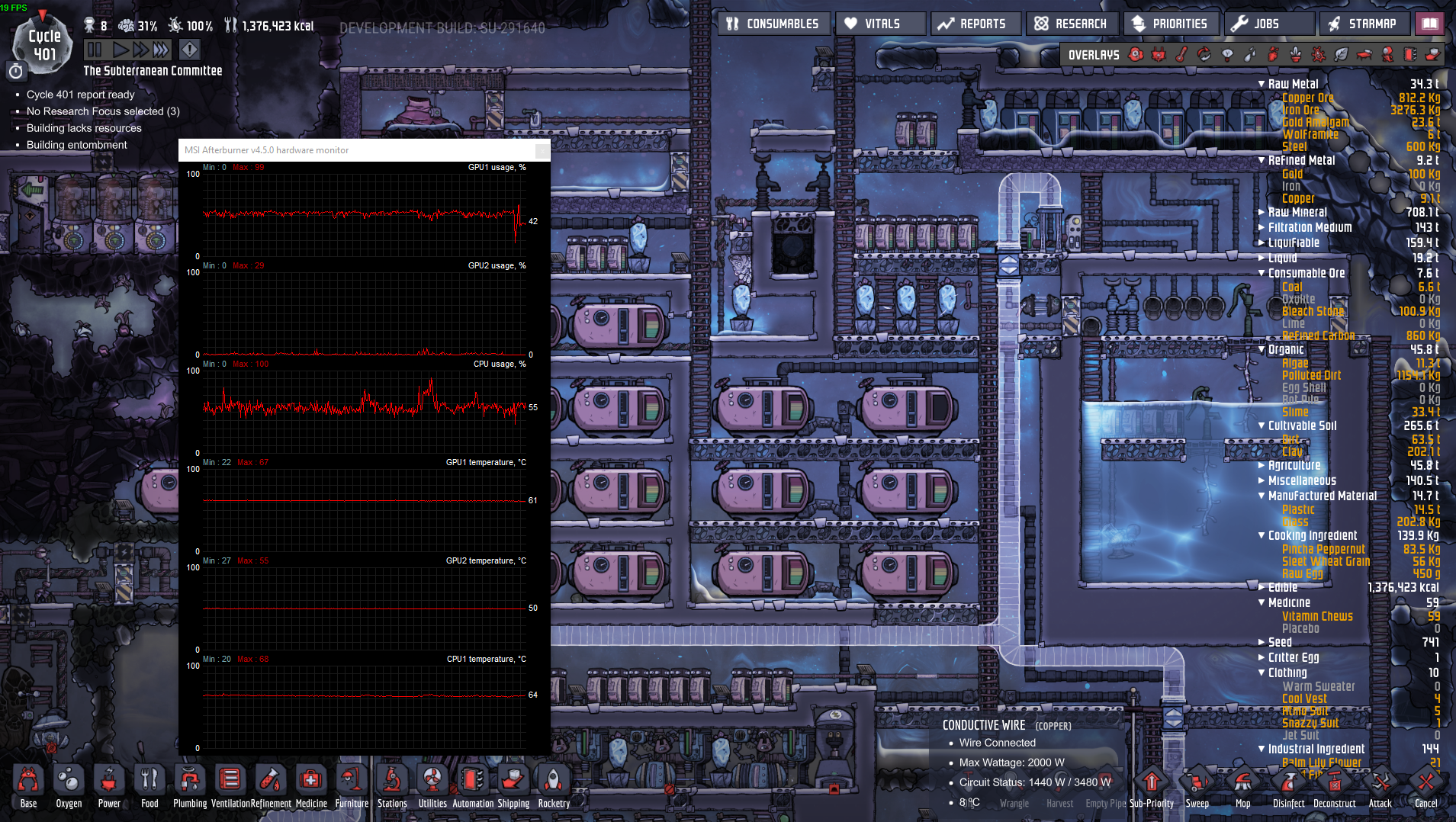Click the Starmap button

tap(1363, 24)
